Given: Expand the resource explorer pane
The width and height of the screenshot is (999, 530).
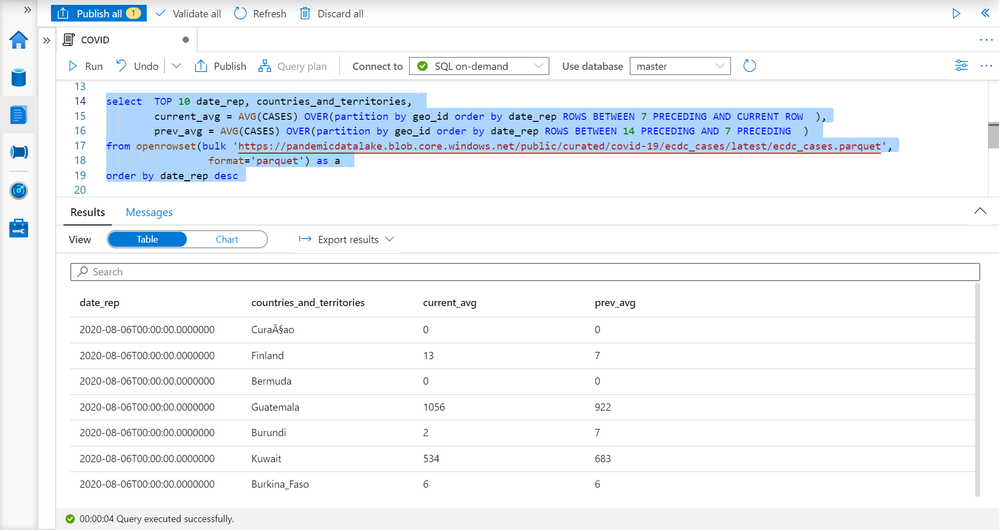Looking at the screenshot, I should click(47, 40).
